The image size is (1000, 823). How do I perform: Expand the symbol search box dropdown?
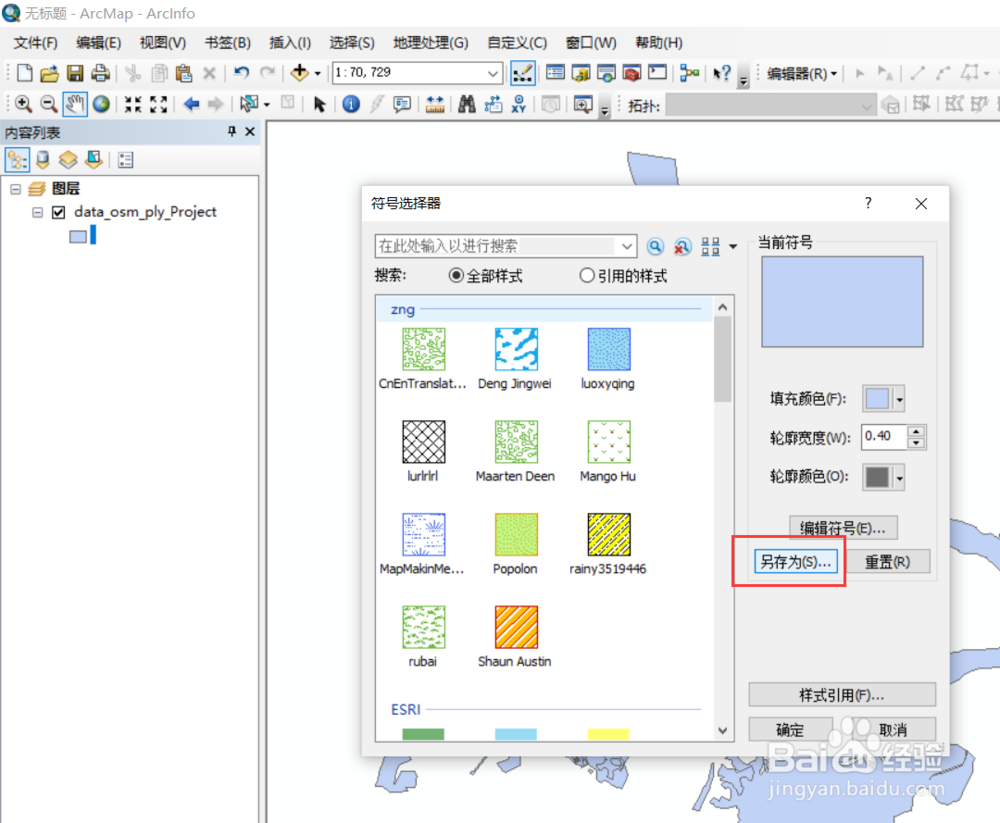(x=626, y=246)
